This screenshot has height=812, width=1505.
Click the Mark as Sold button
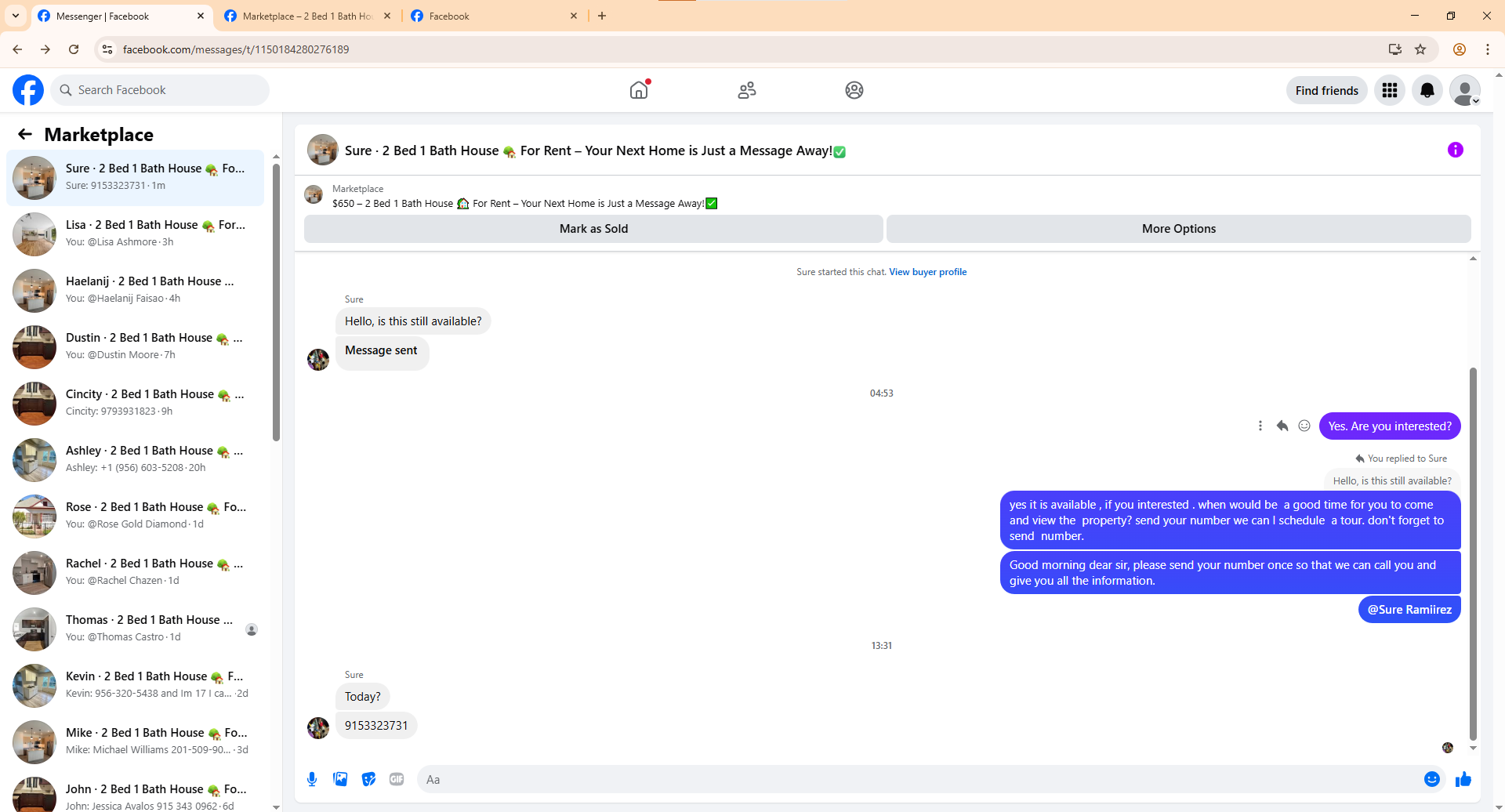pyautogui.click(x=593, y=229)
